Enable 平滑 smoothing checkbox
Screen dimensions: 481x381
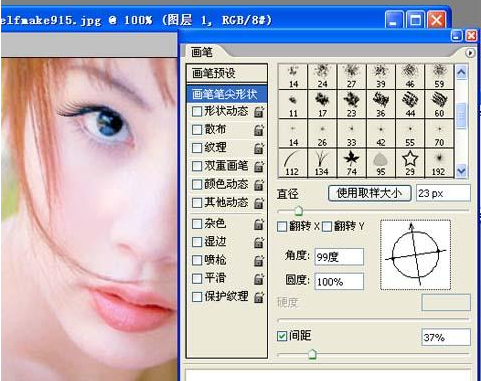(x=197, y=278)
